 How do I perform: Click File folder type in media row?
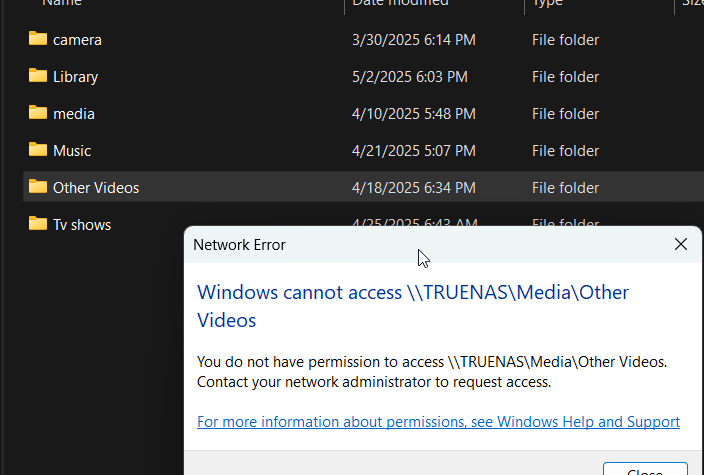(x=565, y=114)
